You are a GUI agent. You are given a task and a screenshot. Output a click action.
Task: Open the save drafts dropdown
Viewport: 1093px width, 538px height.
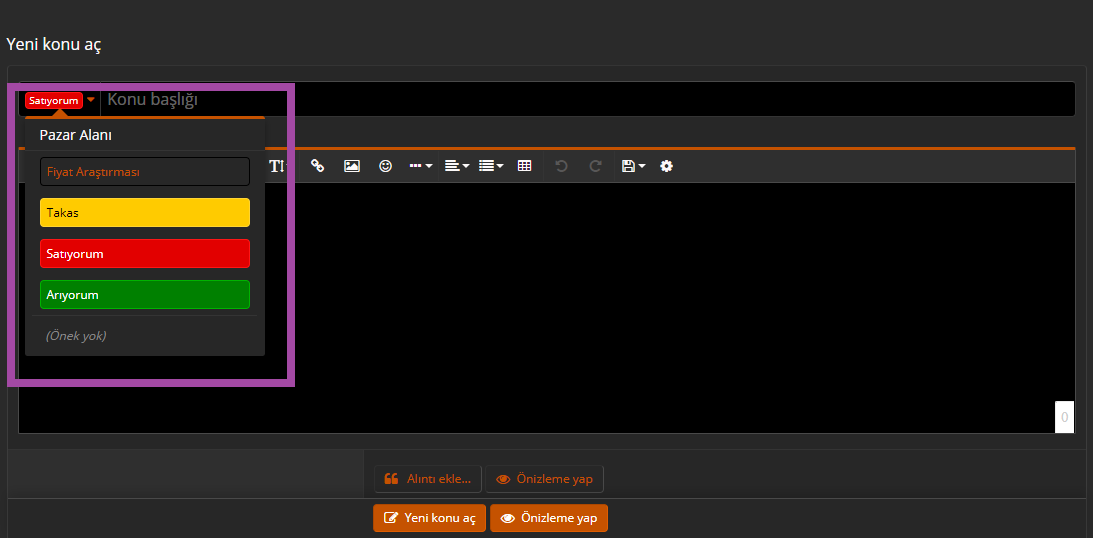point(634,166)
